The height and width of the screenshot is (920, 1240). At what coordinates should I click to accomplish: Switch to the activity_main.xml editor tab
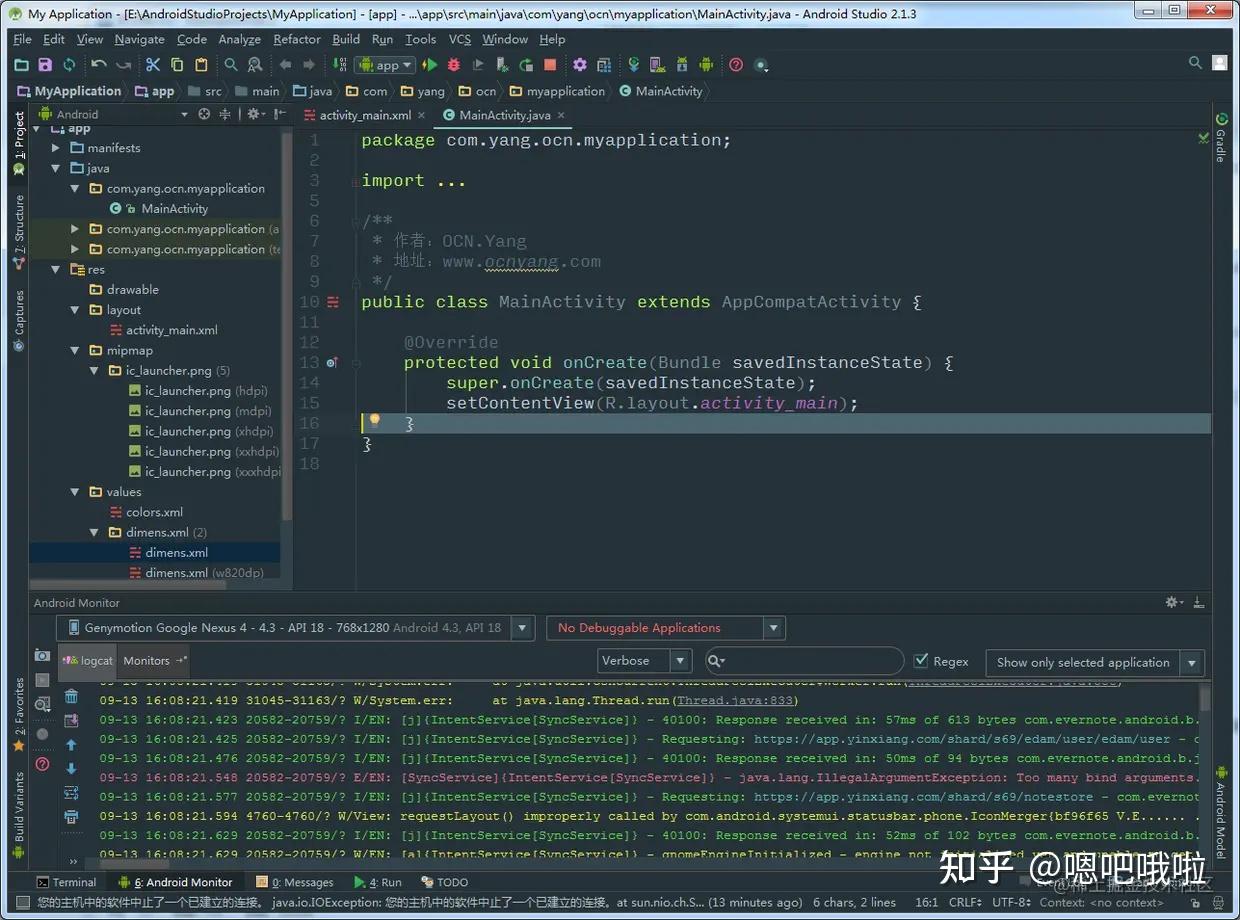(x=365, y=115)
